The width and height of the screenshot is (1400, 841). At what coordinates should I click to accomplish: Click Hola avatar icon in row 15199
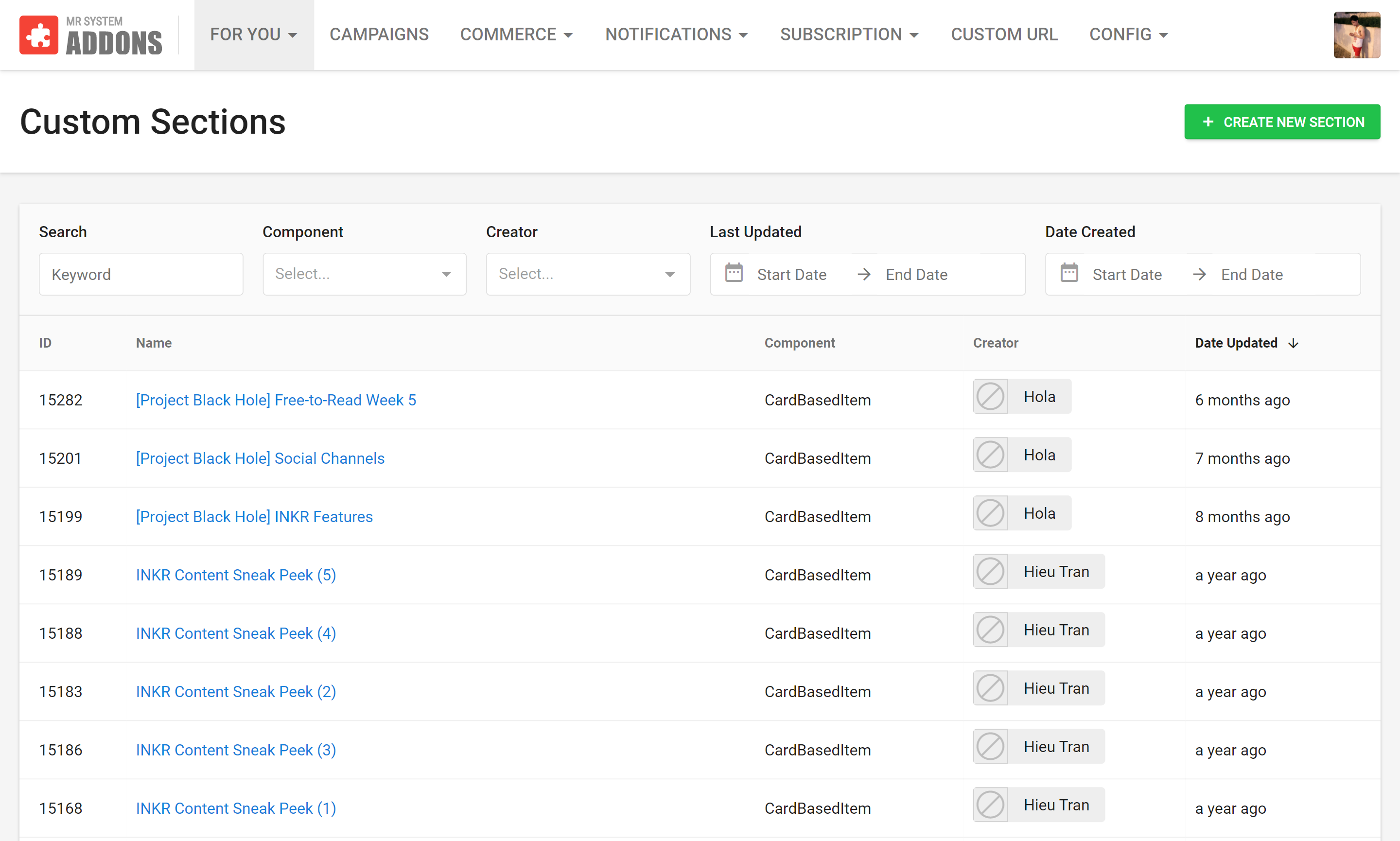pyautogui.click(x=990, y=513)
